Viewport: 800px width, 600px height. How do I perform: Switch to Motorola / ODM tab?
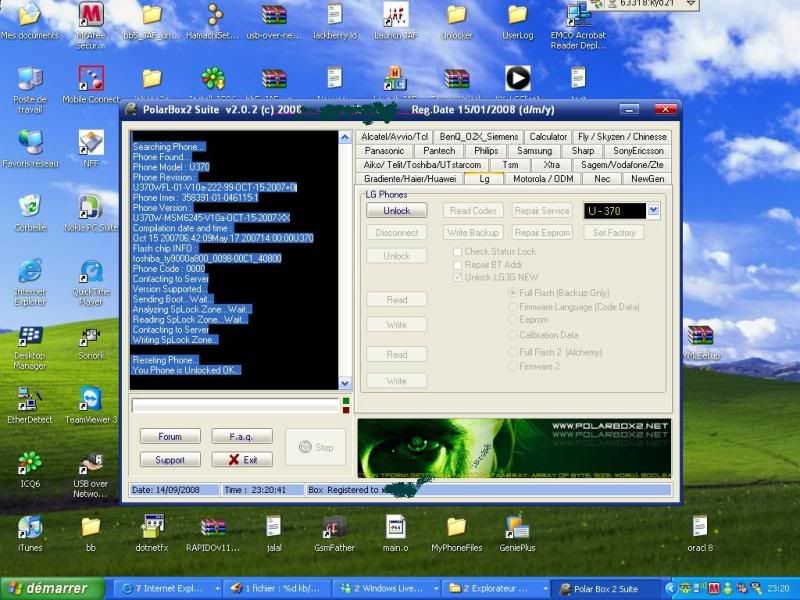pyautogui.click(x=543, y=179)
